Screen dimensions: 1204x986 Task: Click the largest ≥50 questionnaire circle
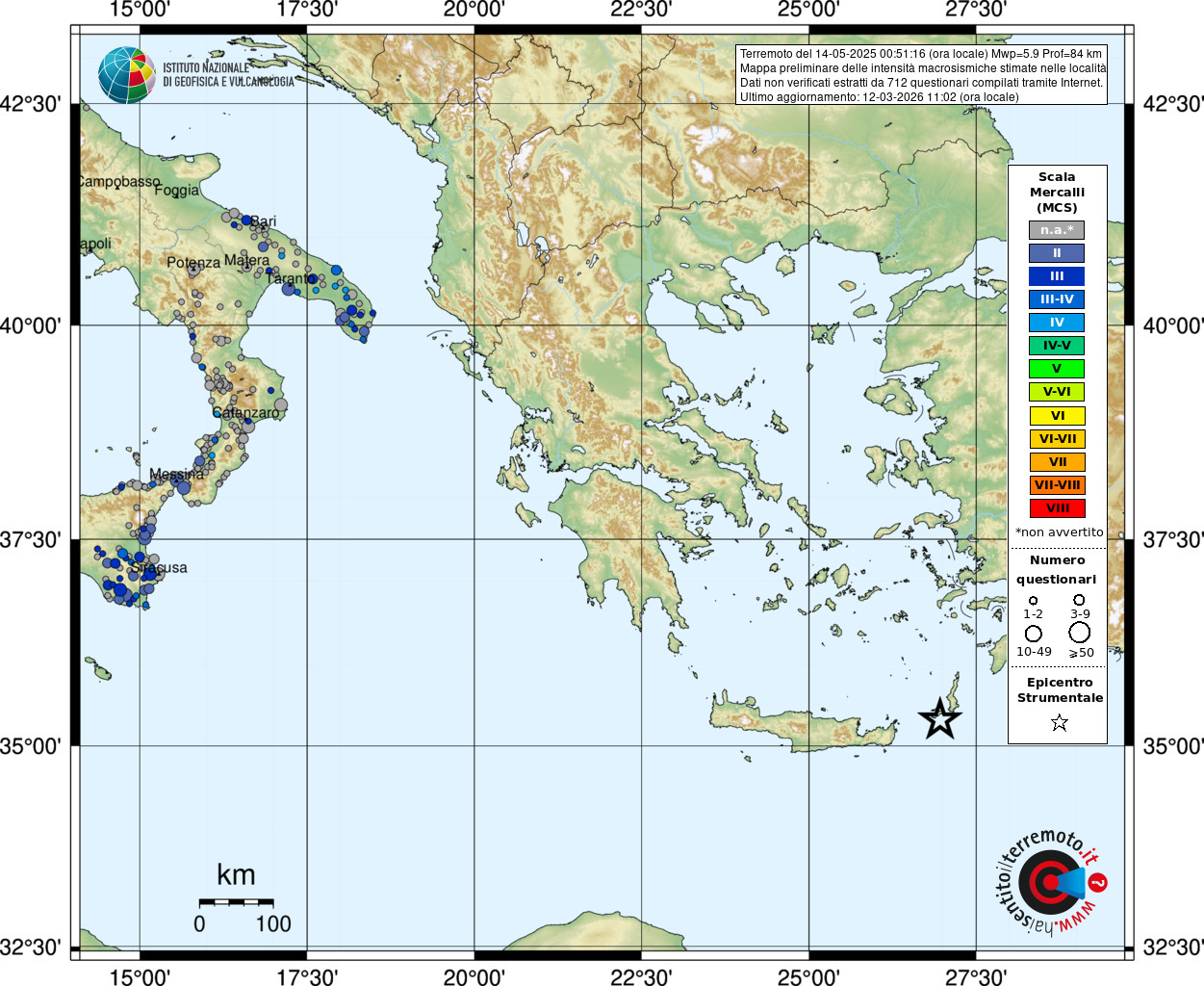pos(1080,633)
